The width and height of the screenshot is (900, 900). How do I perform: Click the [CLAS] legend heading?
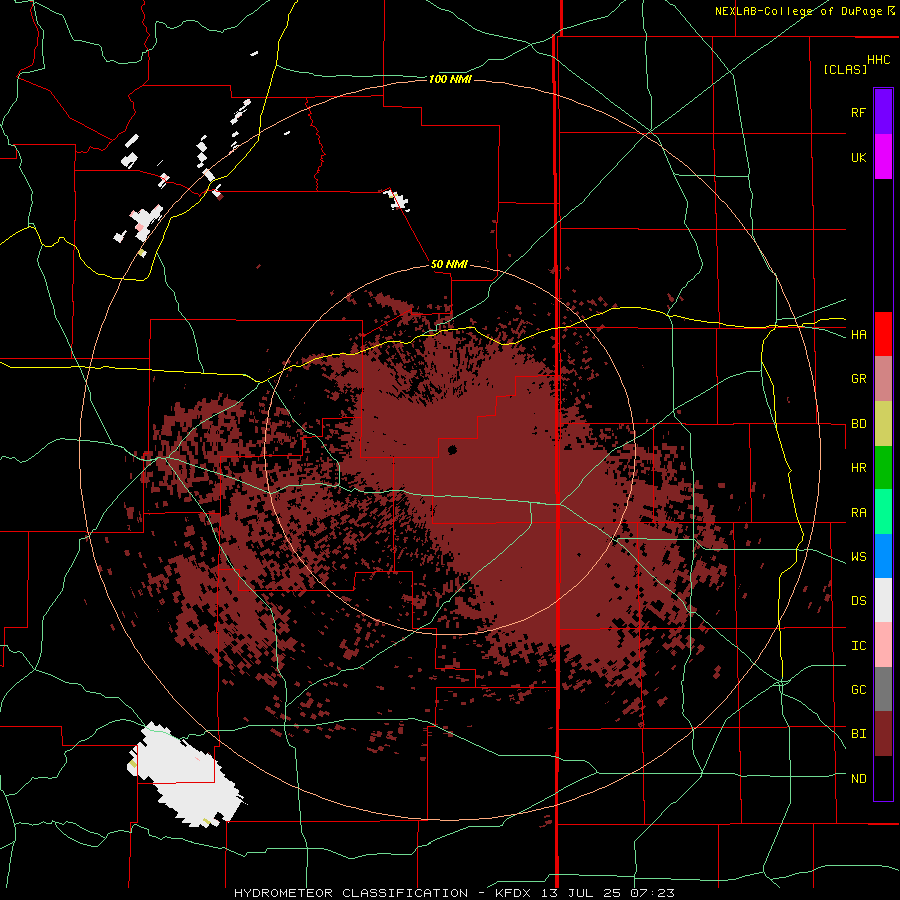[845, 69]
